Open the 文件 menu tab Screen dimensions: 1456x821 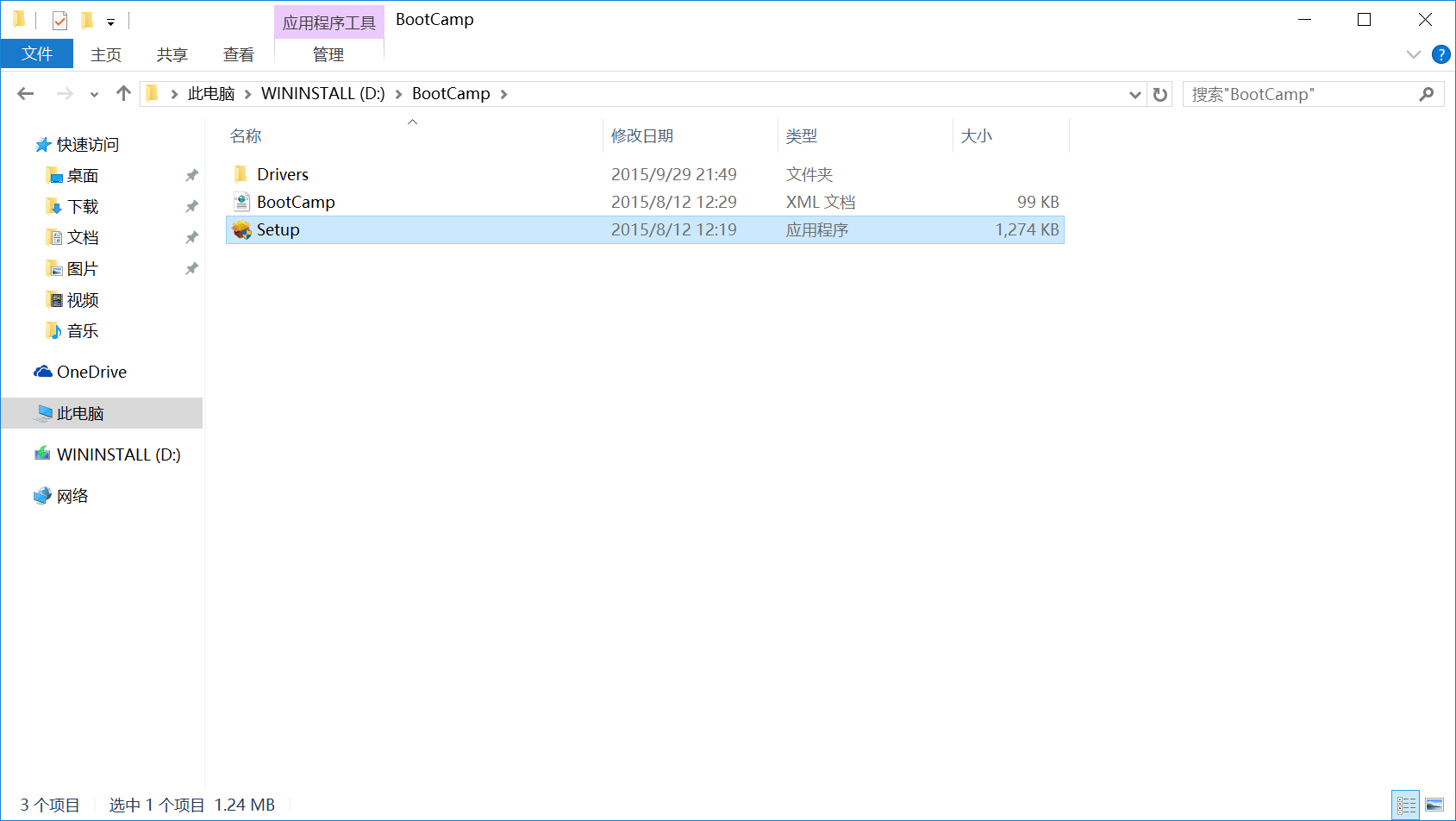(x=37, y=54)
